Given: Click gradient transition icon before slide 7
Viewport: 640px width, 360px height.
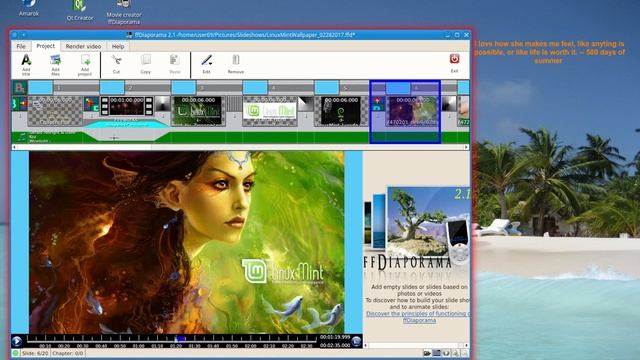Looking at the screenshot, I should [x=449, y=104].
